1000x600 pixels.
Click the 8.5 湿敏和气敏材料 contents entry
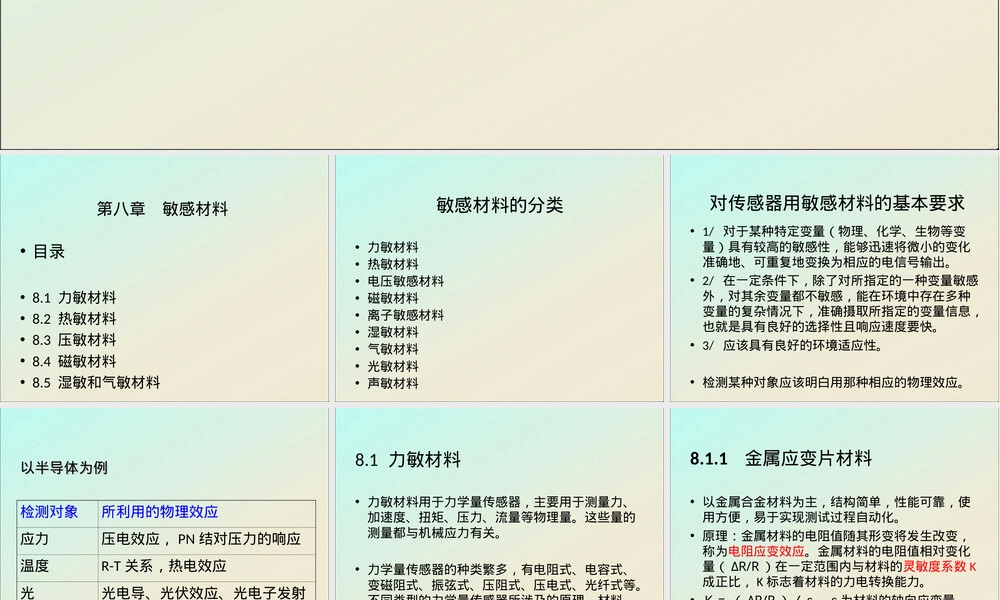point(96,383)
